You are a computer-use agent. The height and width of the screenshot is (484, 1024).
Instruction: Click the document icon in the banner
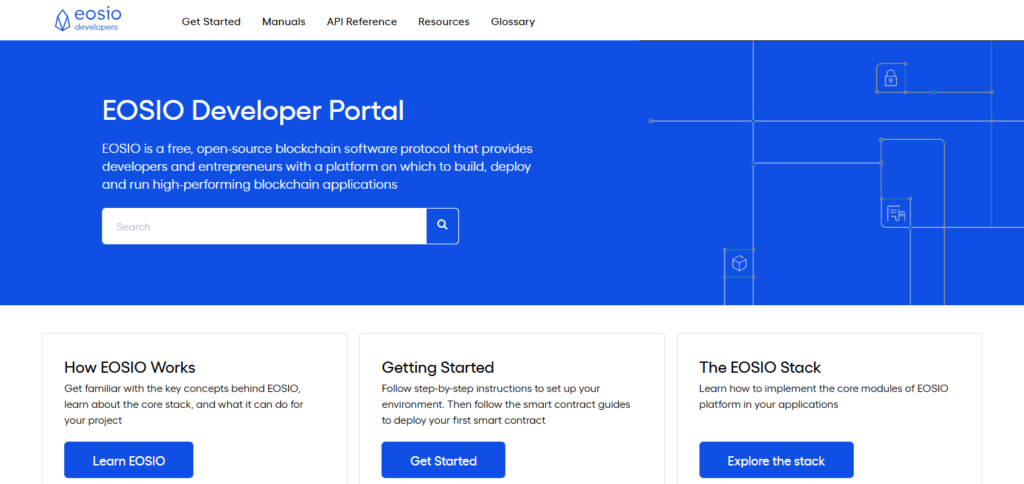[896, 213]
